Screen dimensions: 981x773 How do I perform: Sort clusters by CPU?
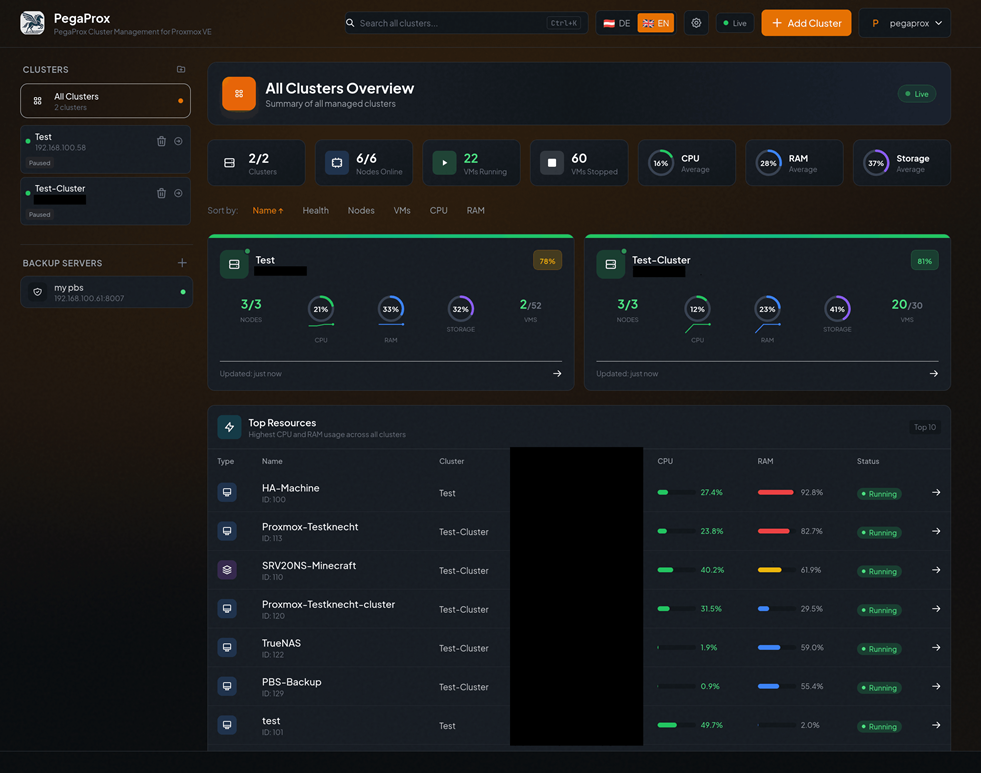[439, 211]
